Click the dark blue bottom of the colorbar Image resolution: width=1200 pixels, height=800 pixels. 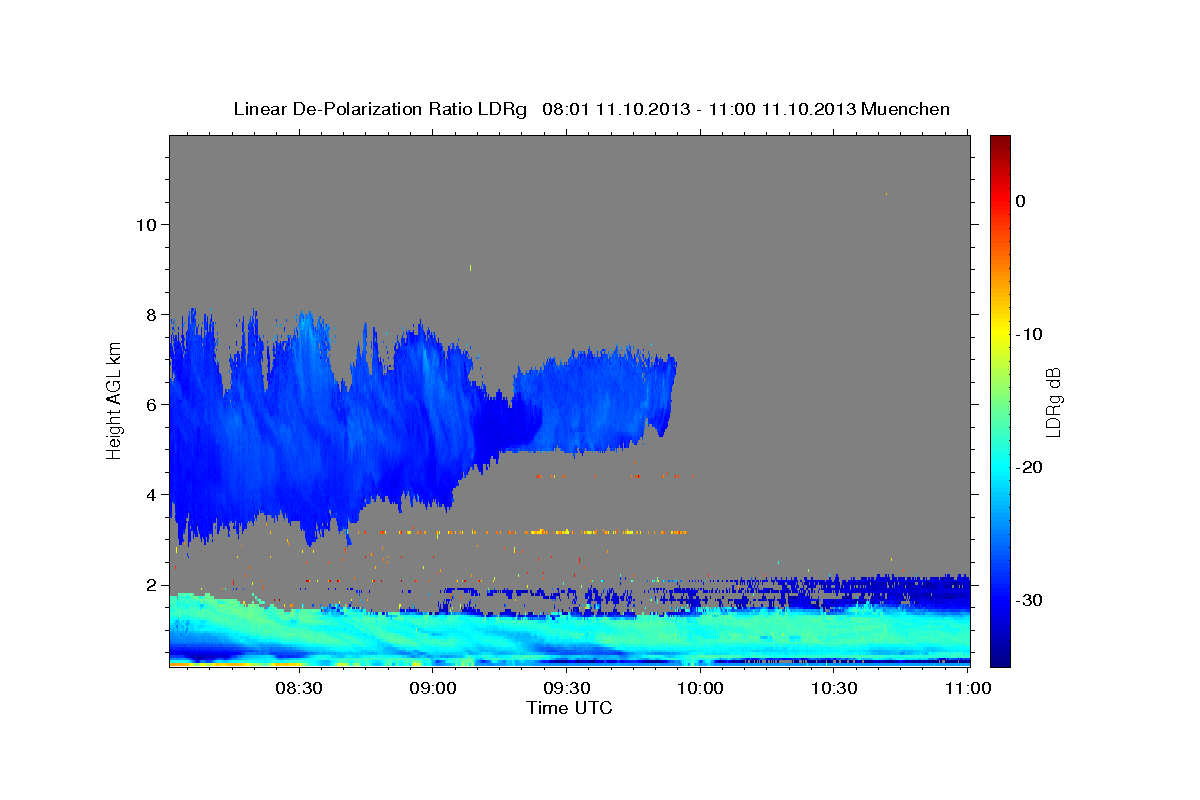click(x=999, y=655)
